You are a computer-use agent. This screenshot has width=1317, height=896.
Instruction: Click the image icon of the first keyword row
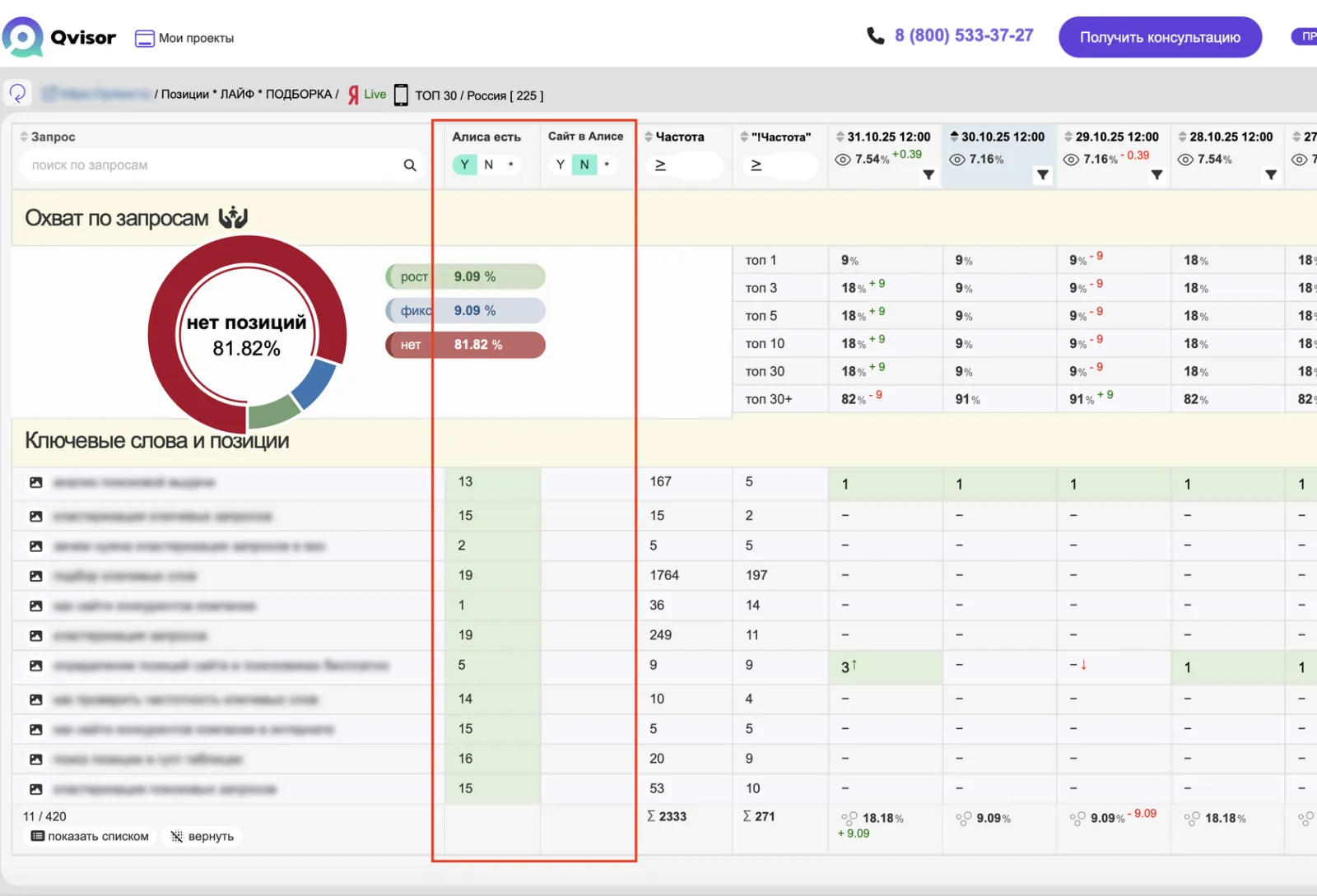coord(36,483)
